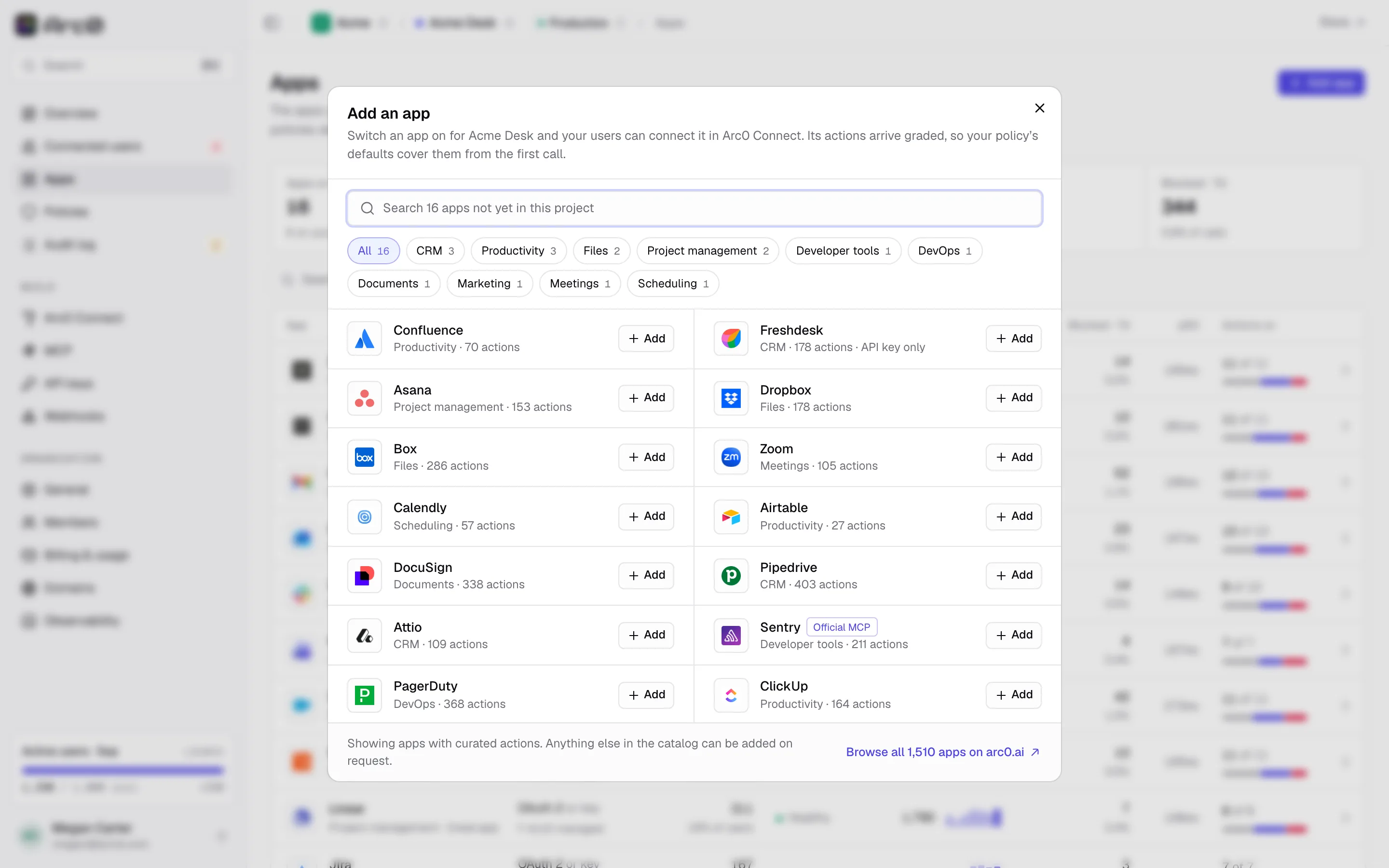Filter apps by Marketing category
Image resolution: width=1389 pixels, height=868 pixels.
490,284
